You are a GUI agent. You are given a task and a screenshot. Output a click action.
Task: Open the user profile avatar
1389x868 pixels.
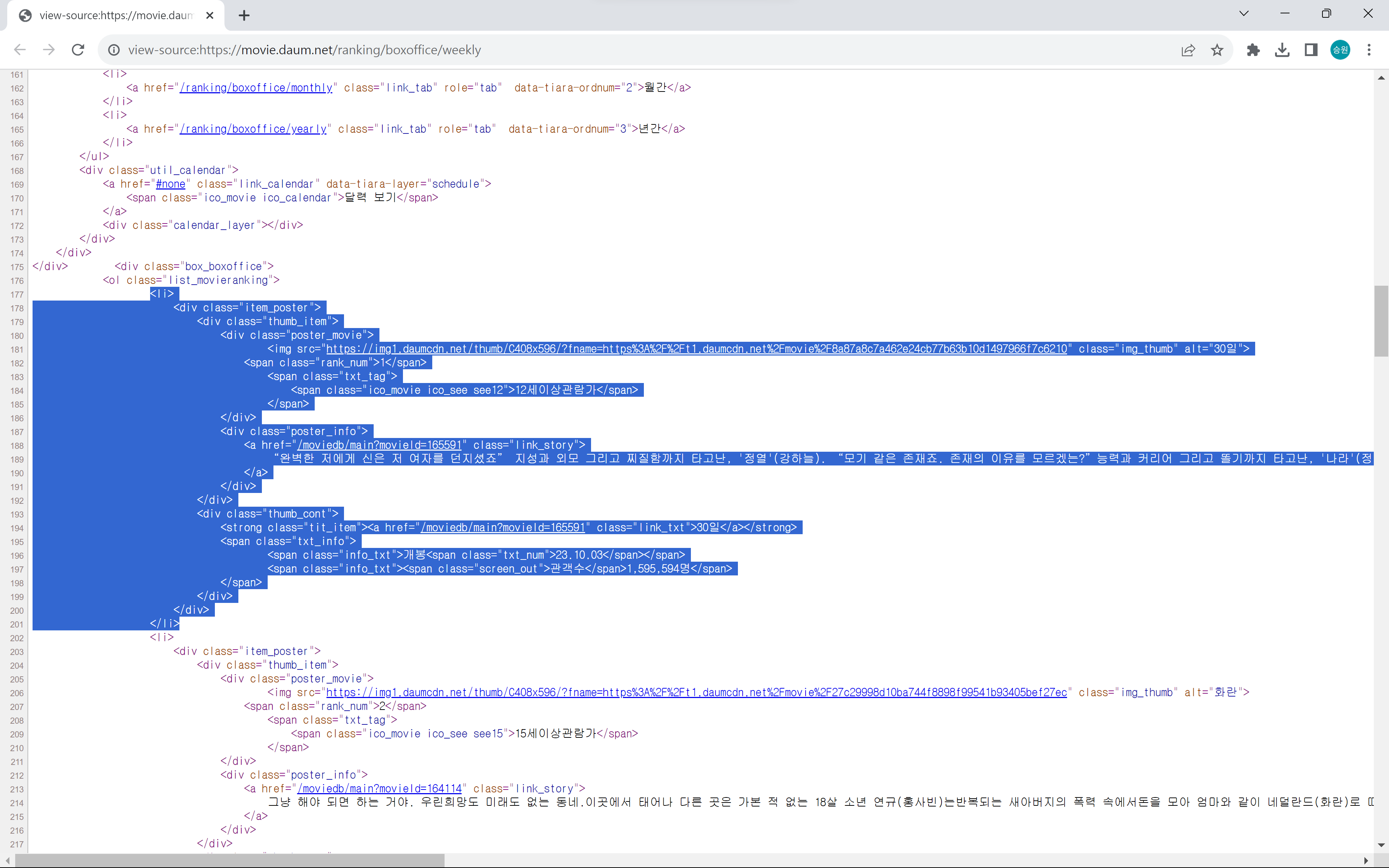coord(1340,50)
